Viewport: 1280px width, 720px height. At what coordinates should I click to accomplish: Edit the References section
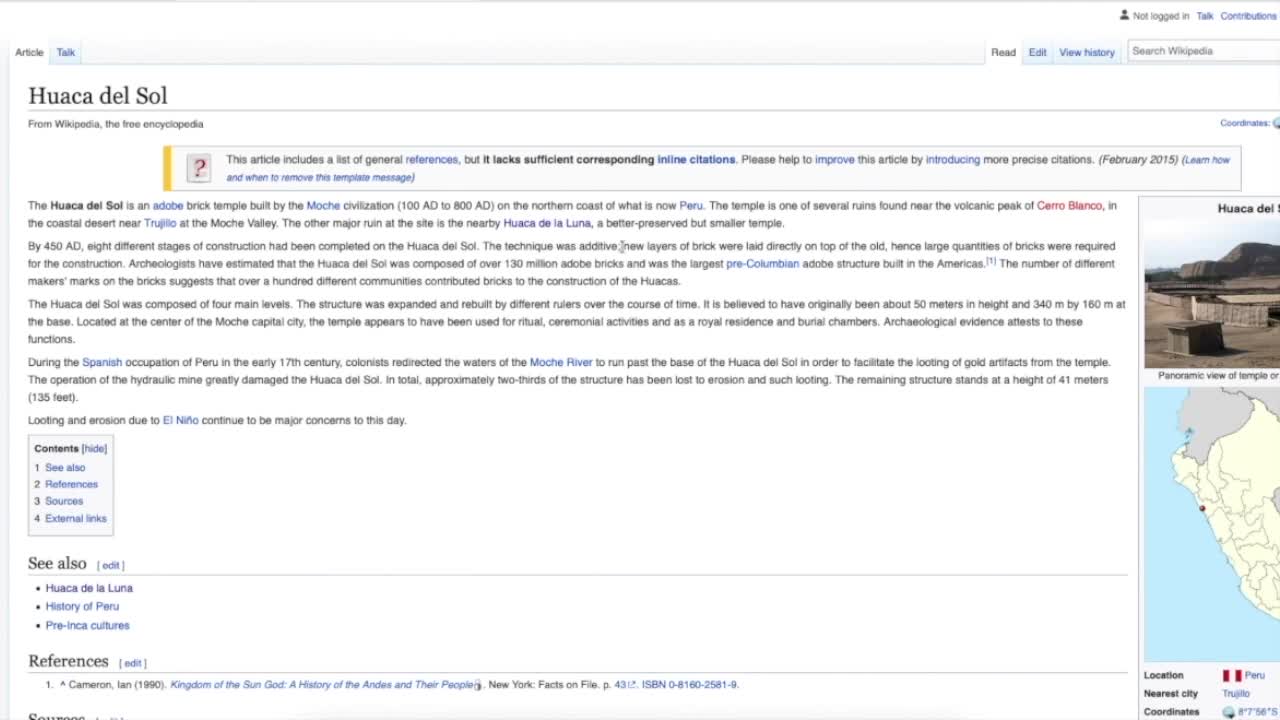[132, 663]
